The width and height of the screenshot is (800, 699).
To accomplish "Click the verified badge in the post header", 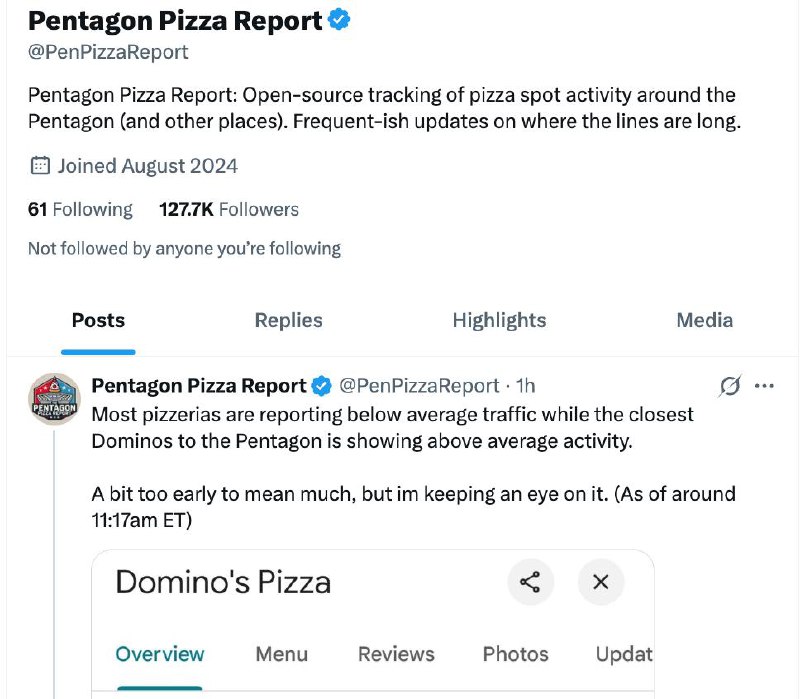I will click(321, 386).
